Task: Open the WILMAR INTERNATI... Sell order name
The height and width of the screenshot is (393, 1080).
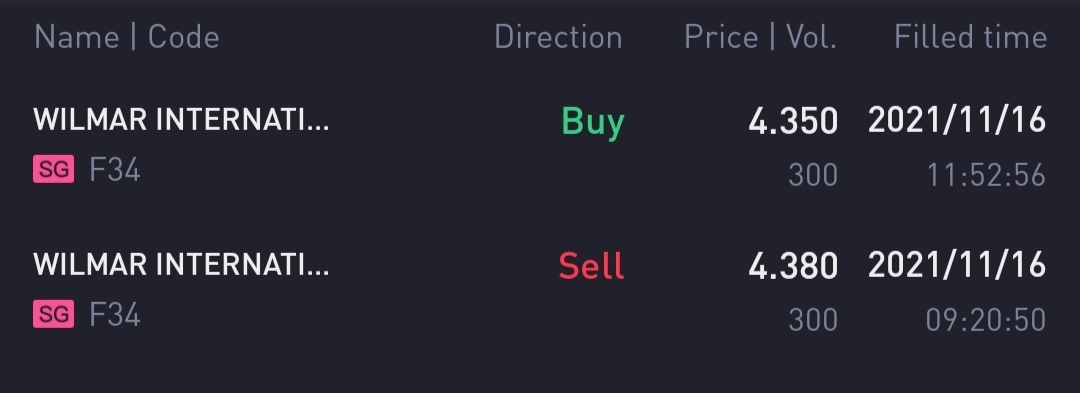Action: (181, 264)
